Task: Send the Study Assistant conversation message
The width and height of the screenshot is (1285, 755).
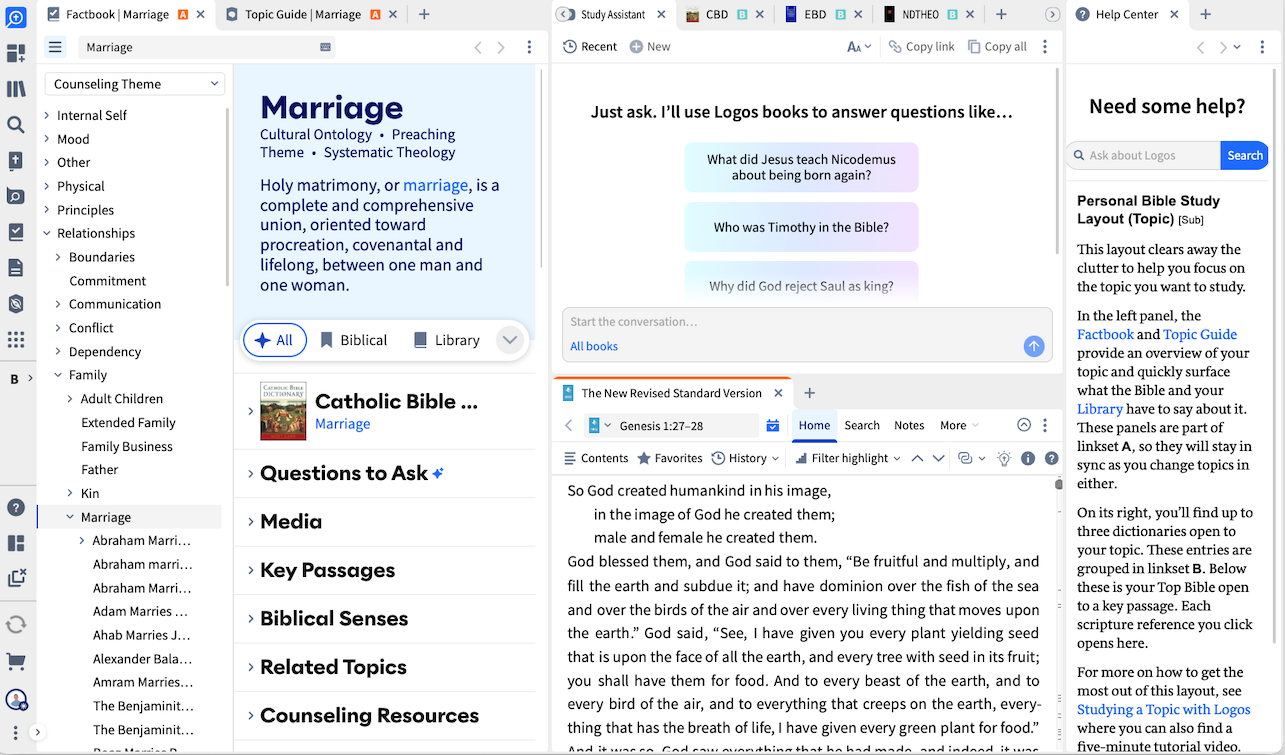Action: (1034, 346)
